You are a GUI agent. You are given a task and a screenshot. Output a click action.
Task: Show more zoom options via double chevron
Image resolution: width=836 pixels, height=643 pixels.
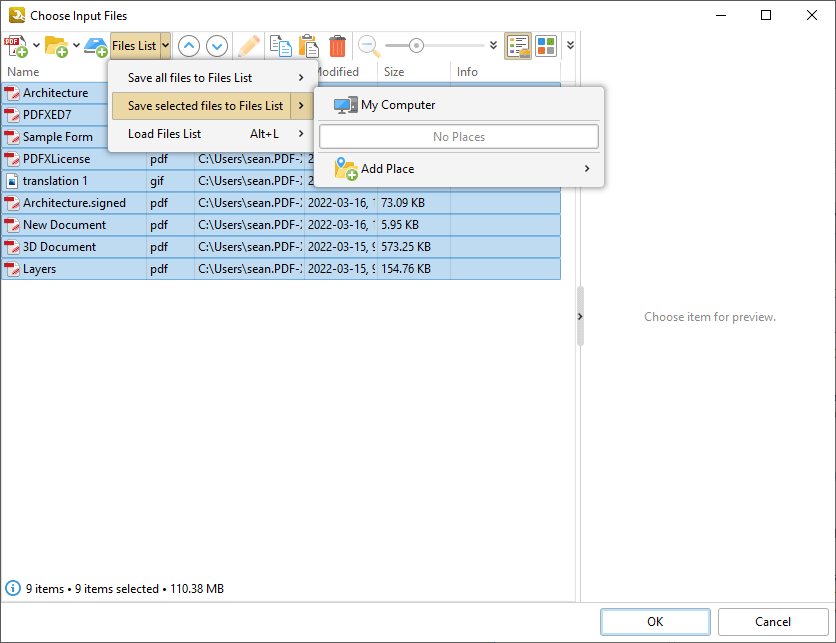[493, 45]
